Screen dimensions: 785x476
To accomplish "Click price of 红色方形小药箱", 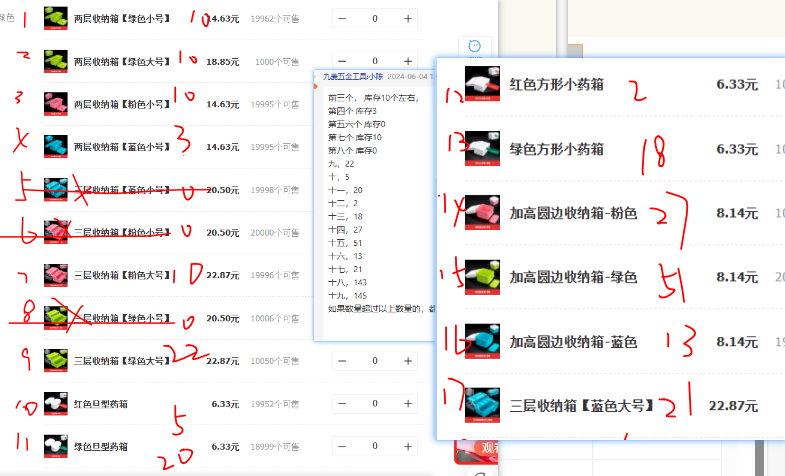I will coord(737,84).
